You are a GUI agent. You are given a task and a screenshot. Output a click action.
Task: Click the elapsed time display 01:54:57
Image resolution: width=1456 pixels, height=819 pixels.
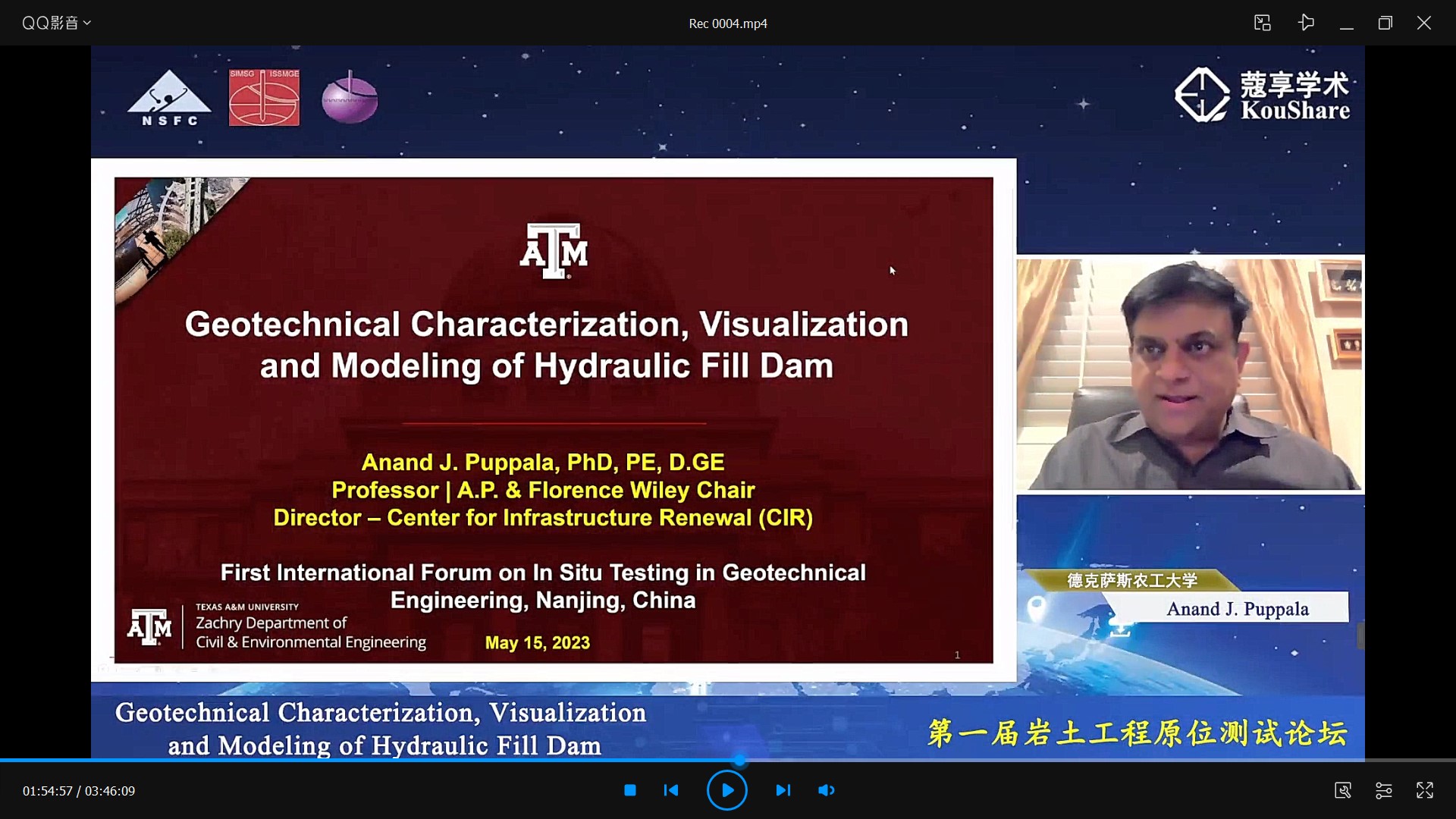pyautogui.click(x=48, y=791)
